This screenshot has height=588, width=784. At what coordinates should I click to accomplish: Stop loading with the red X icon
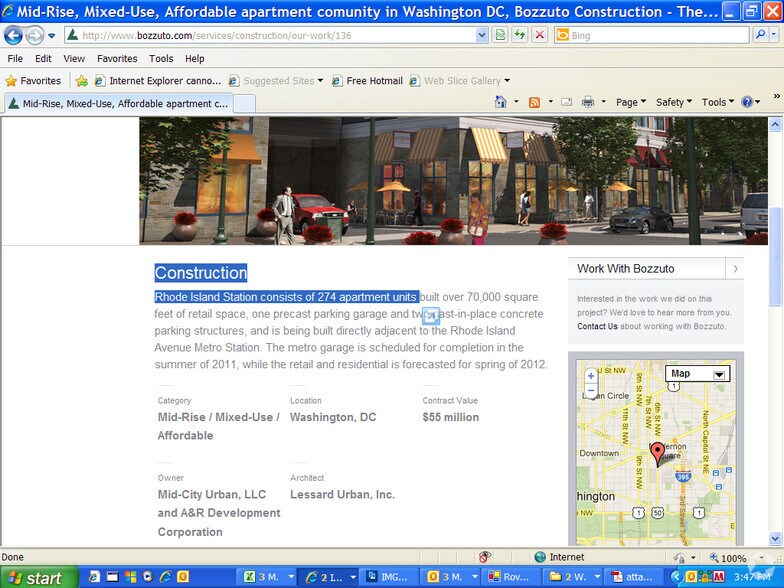point(540,35)
